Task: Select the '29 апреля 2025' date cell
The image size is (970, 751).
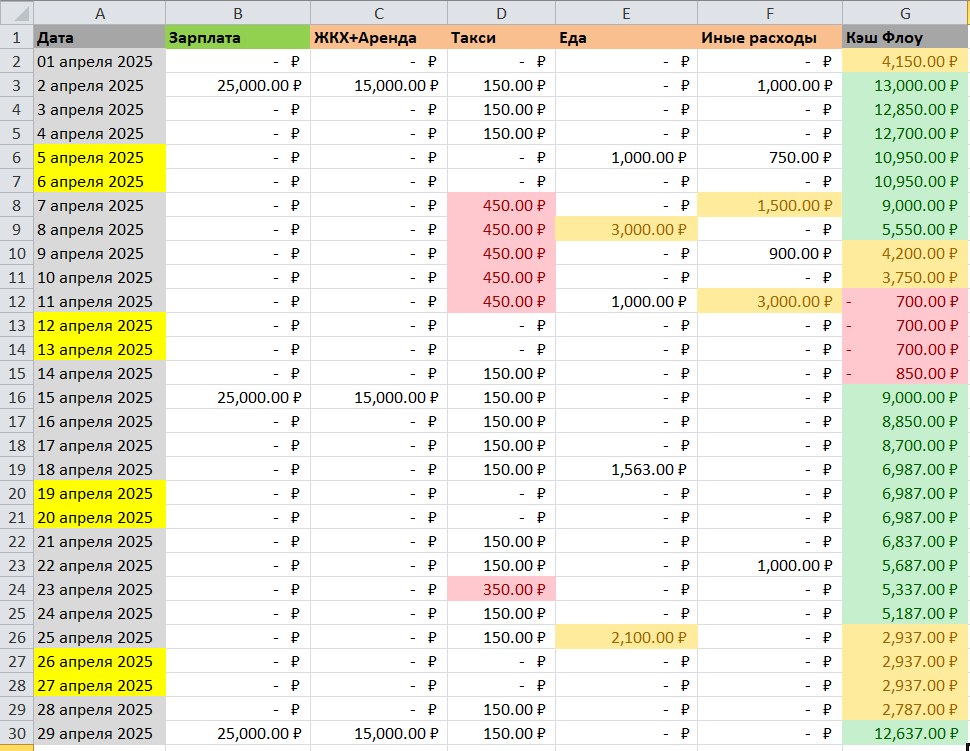Action: click(x=100, y=733)
